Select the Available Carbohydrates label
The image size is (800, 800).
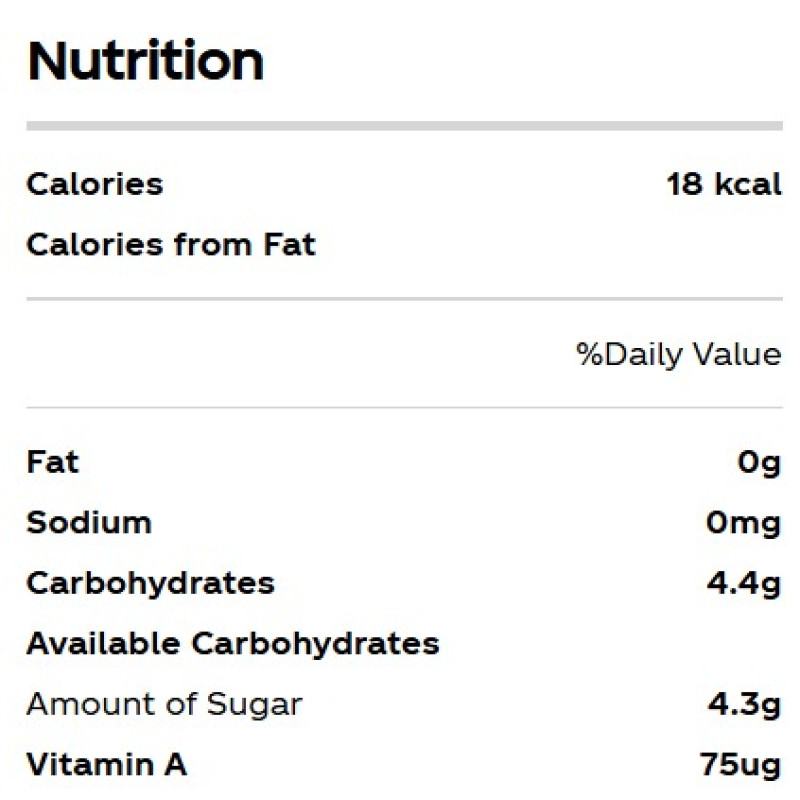pos(233,643)
